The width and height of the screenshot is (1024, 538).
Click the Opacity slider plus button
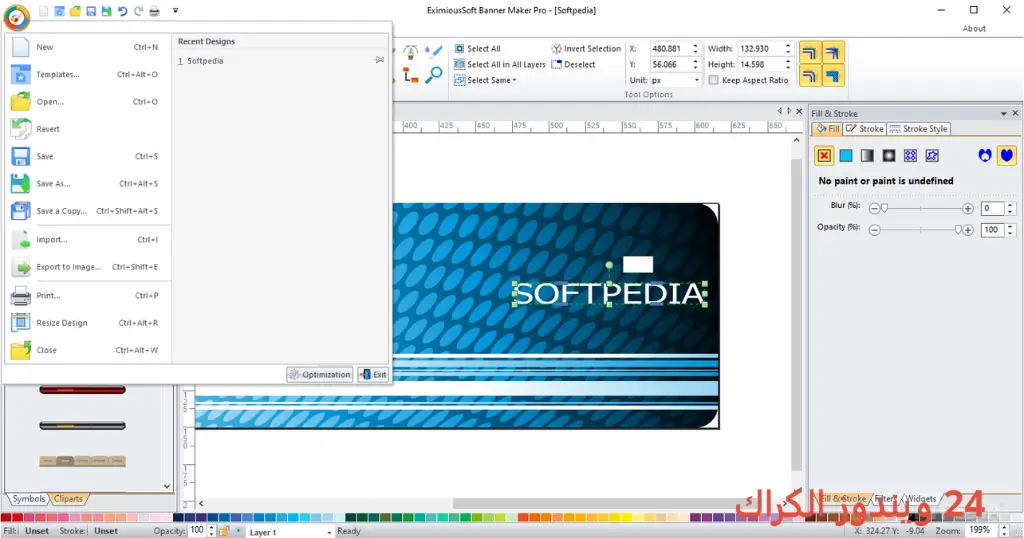click(968, 230)
